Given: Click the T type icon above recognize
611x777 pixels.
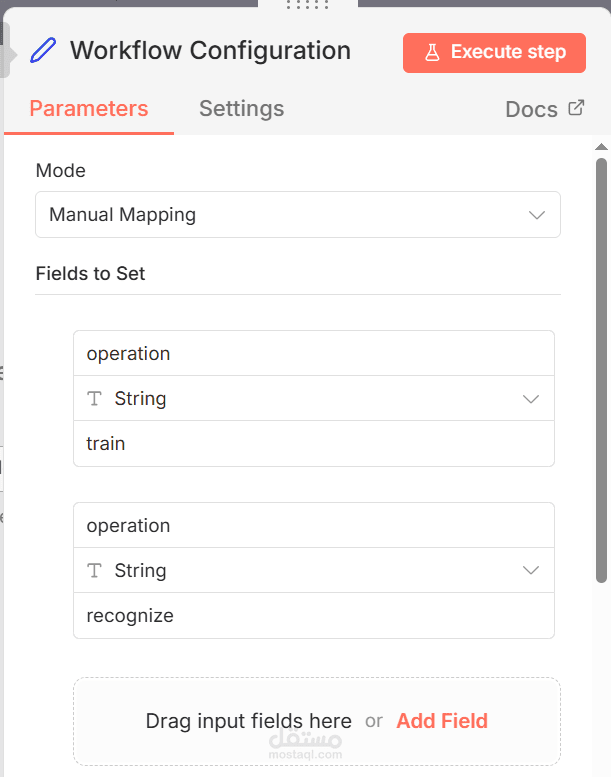Looking at the screenshot, I should (95, 571).
